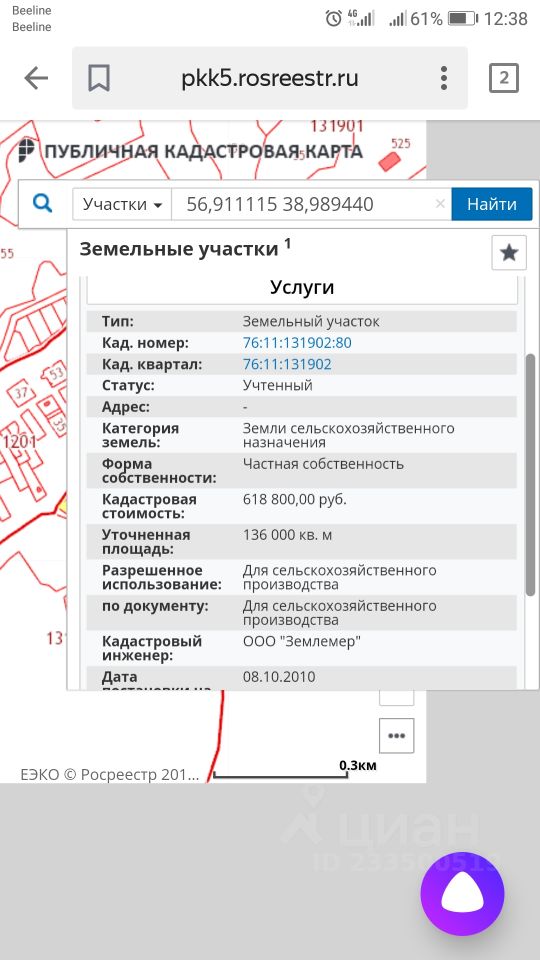The image size is (540, 960).
Task: Tap the browser back arrow
Action: [36, 78]
